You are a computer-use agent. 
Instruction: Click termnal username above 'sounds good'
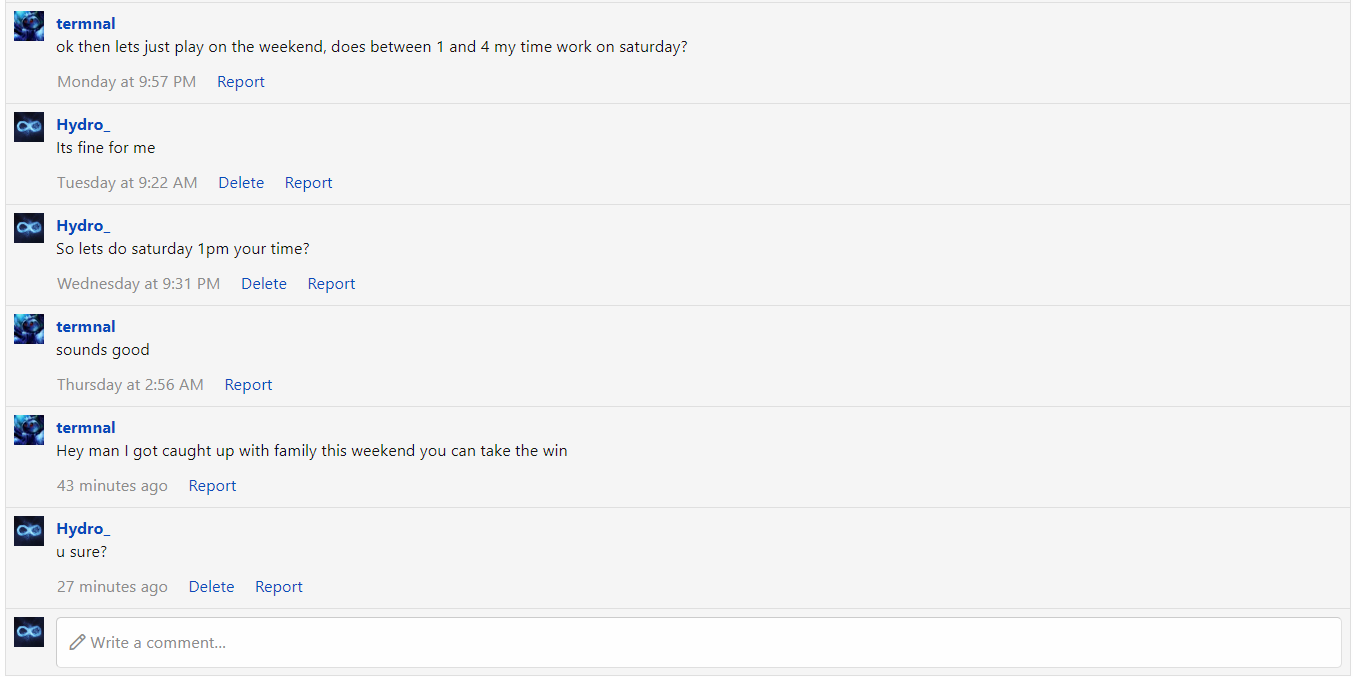[x=86, y=327]
